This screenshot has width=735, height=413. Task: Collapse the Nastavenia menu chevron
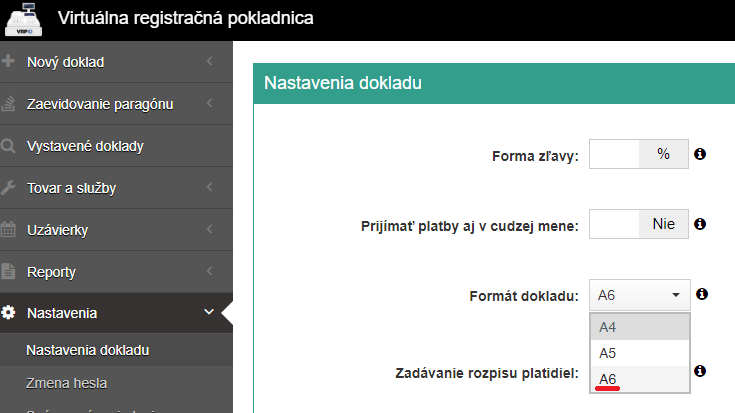coord(209,313)
